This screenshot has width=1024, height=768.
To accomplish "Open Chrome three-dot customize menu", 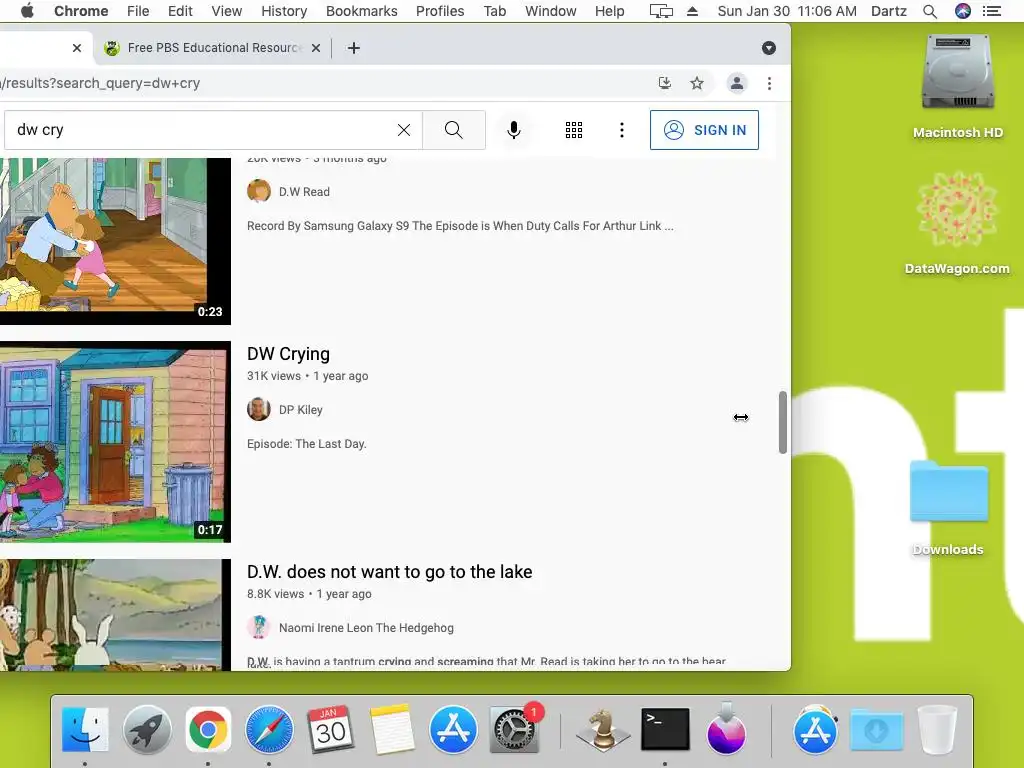I will (x=769, y=83).
